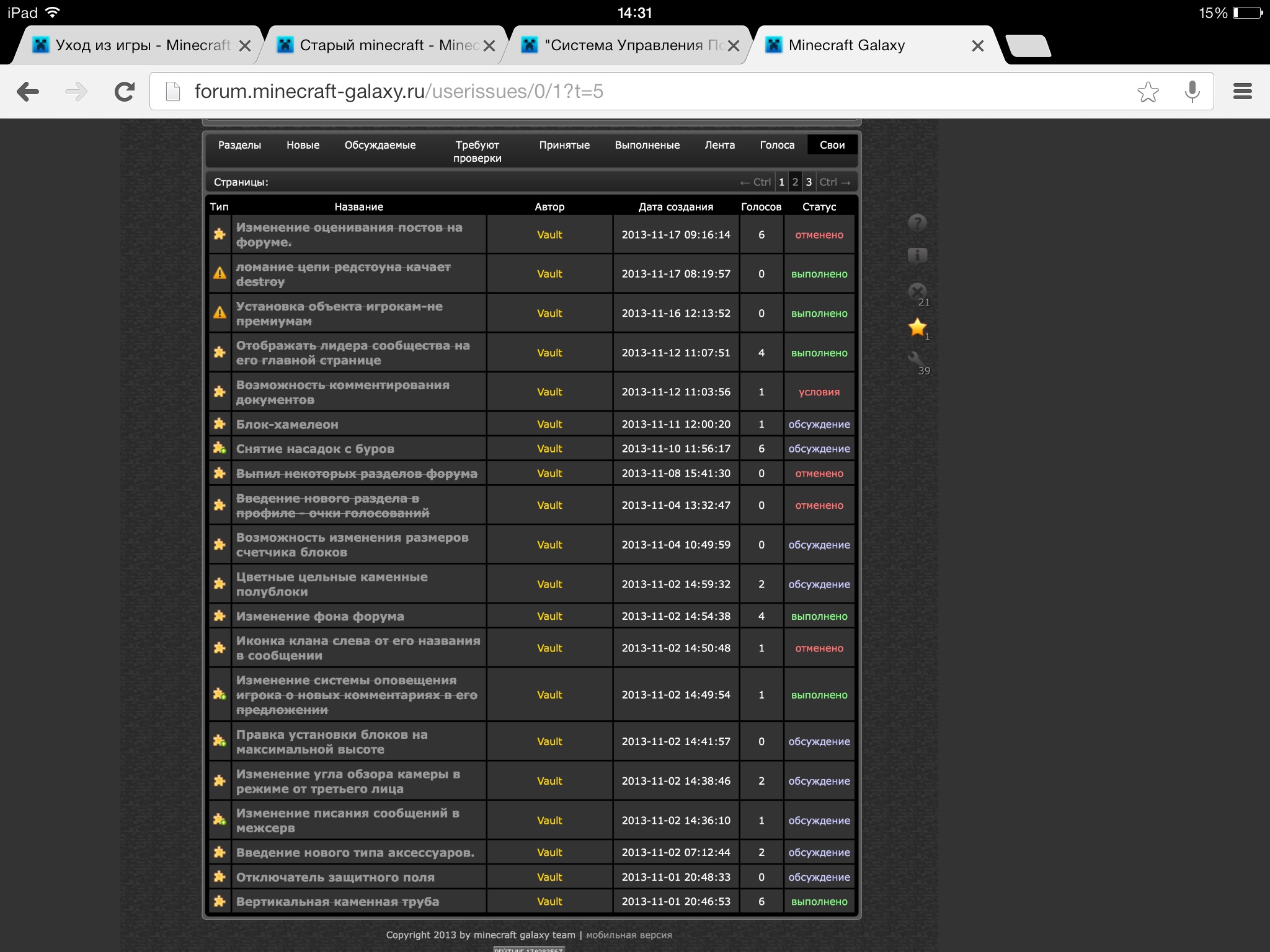Image resolution: width=1270 pixels, height=952 pixels.
Task: Open a new browser tab
Action: coord(1028,45)
